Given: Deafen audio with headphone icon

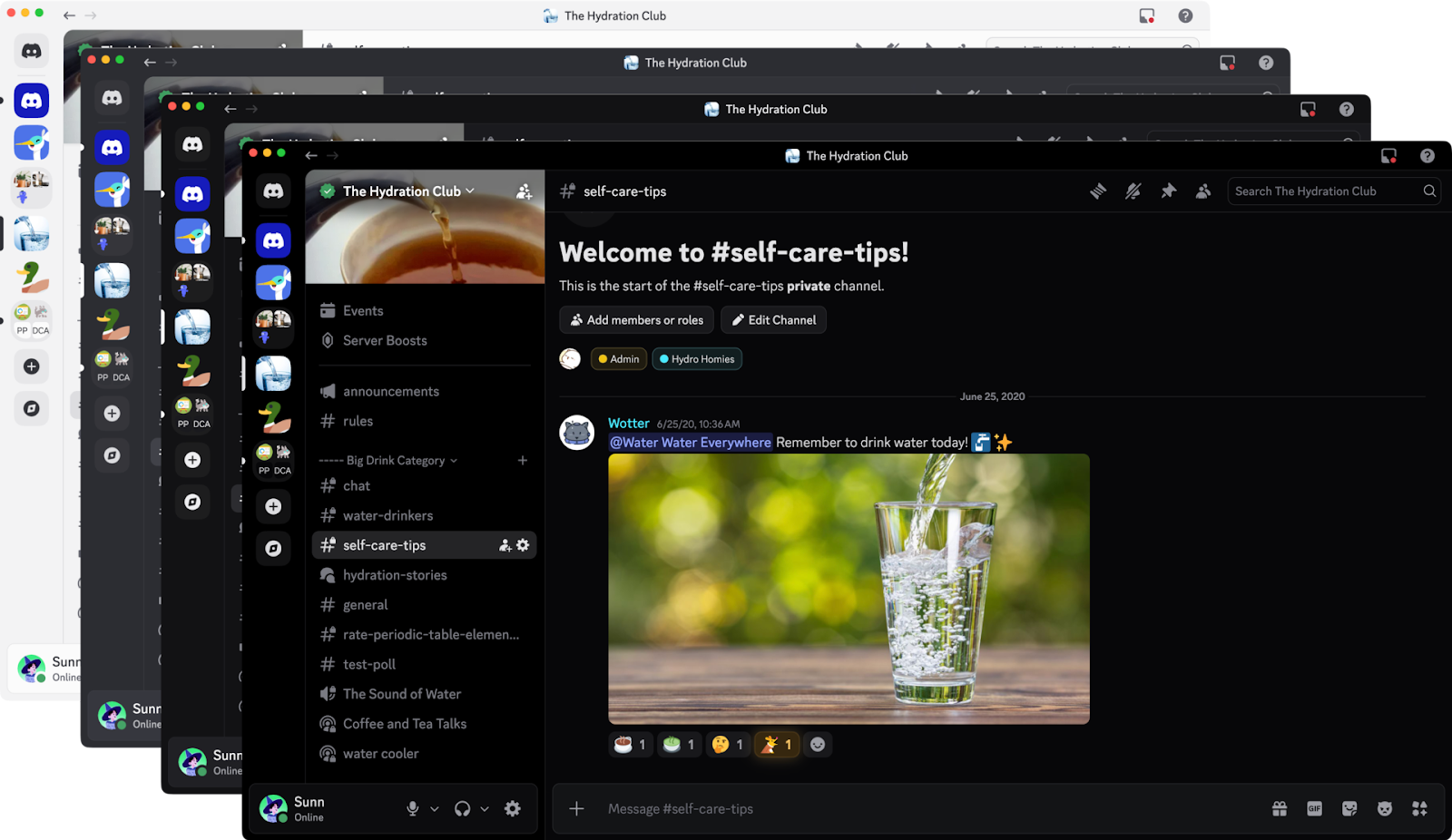Looking at the screenshot, I should point(464,808).
